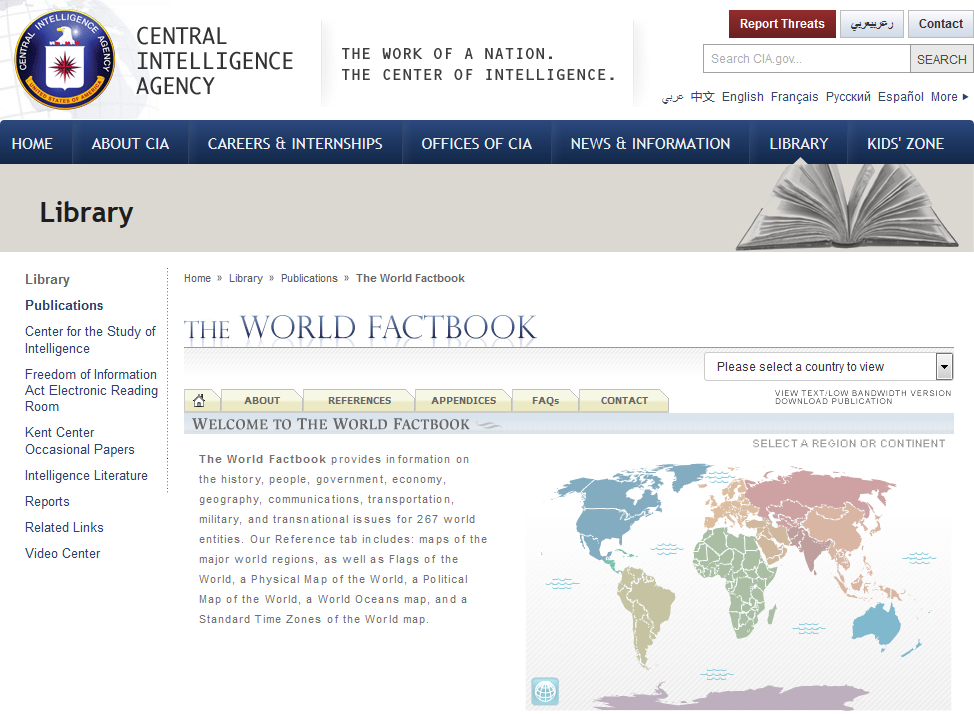
Task: Open the Freedom of Information Act link
Action: 91,390
